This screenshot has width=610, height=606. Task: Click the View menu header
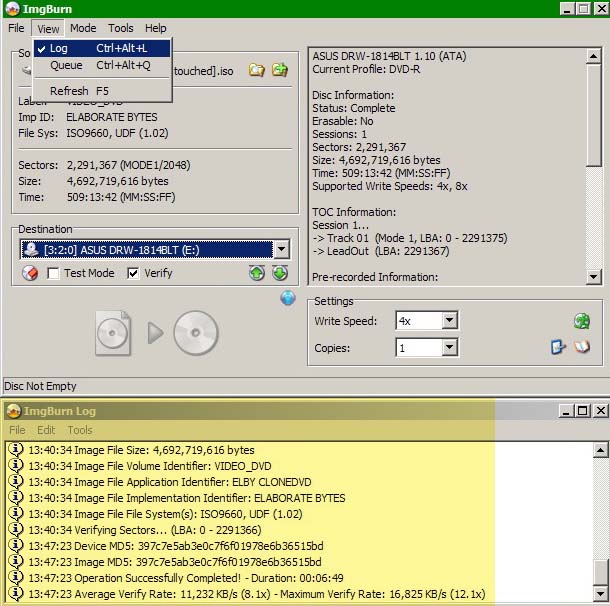[48, 28]
